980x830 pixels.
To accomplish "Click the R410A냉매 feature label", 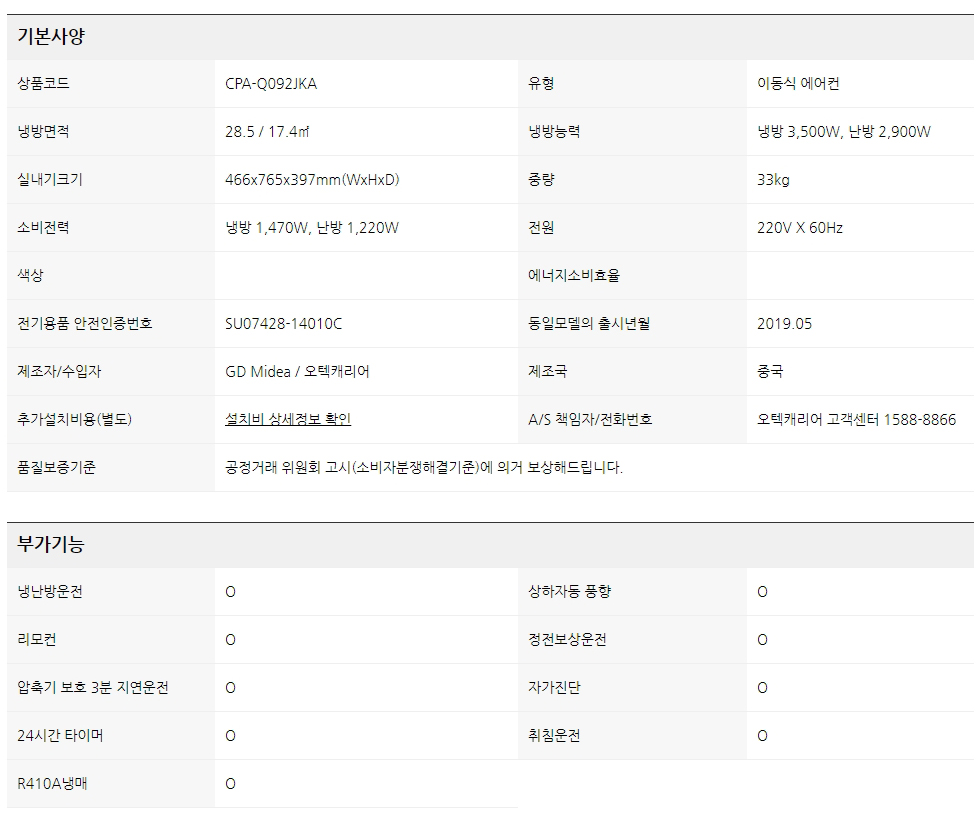I will [x=52, y=784].
